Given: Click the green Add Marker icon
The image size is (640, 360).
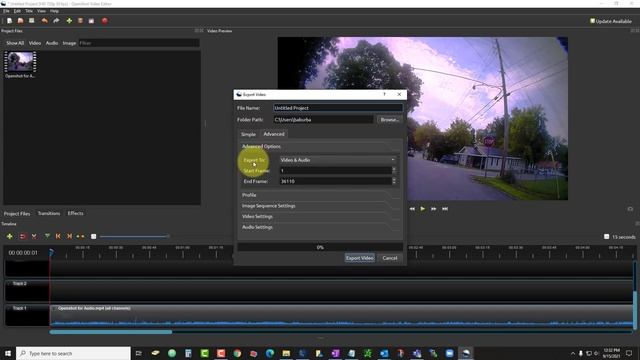Looking at the screenshot, I should pos(47,236).
